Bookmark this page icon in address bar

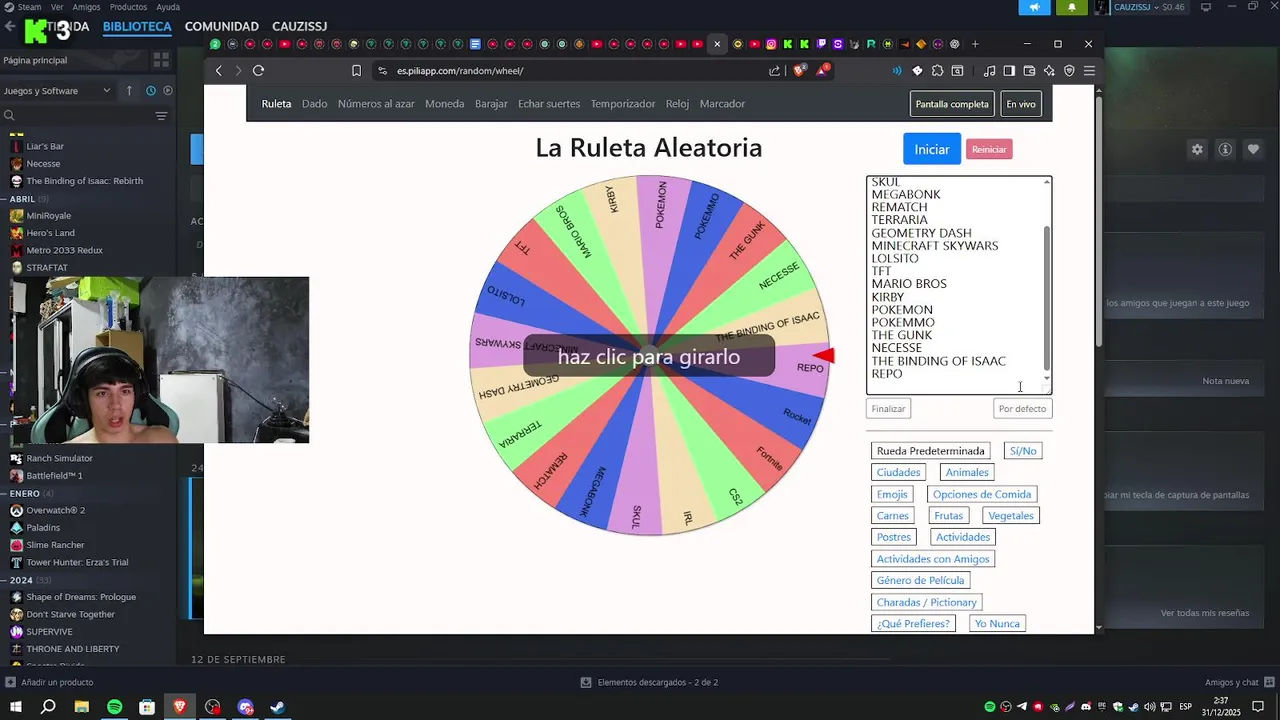pyautogui.click(x=356, y=71)
